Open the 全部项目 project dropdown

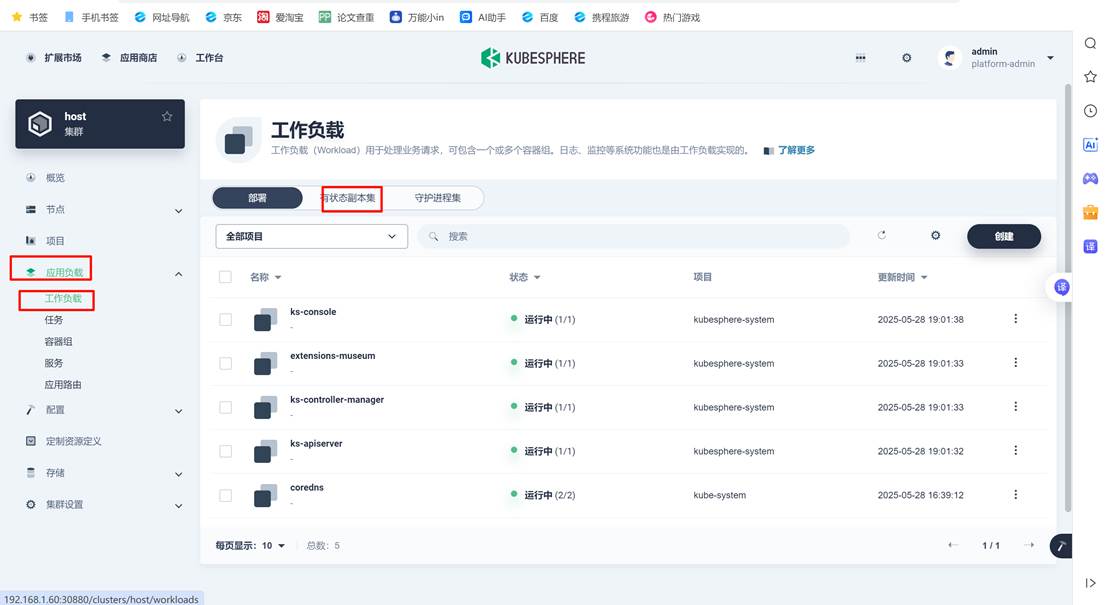(311, 236)
